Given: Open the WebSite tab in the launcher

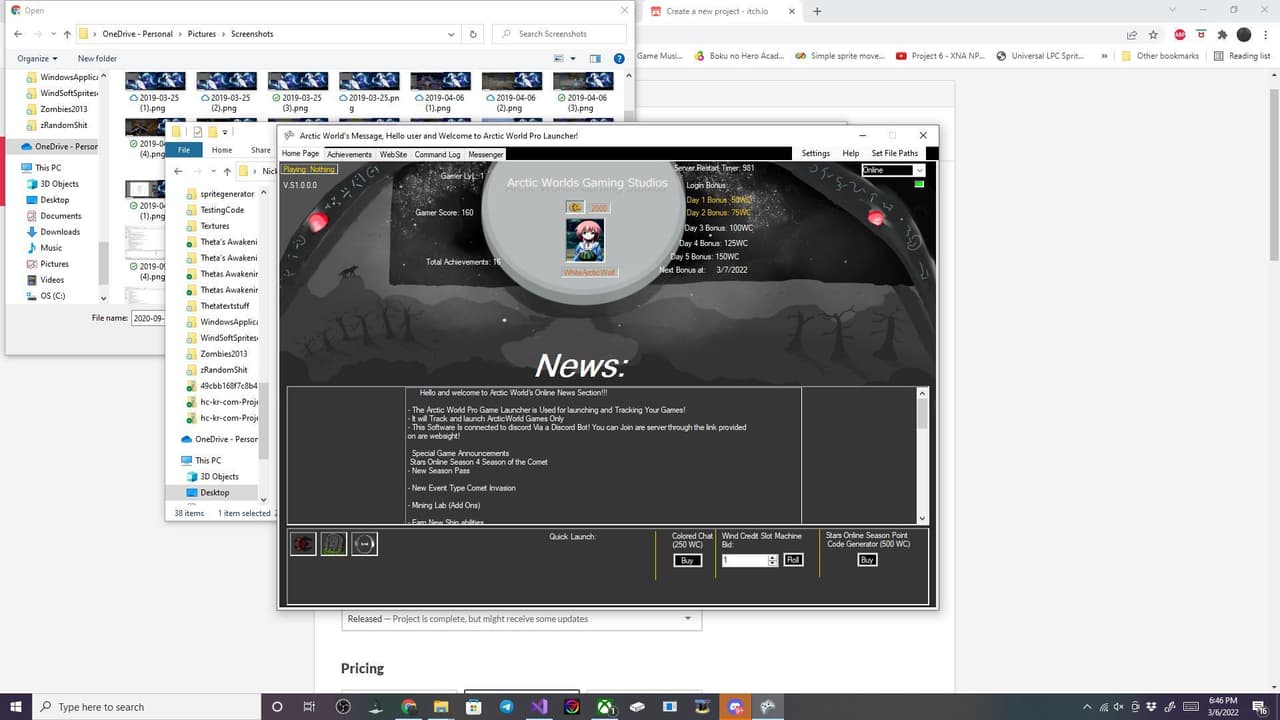Looking at the screenshot, I should (x=393, y=154).
